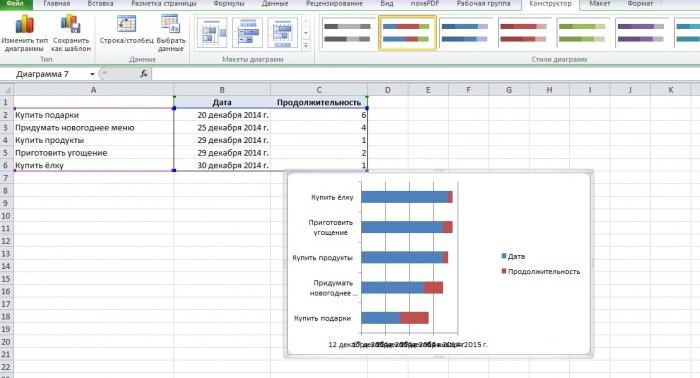
Task: Switch to the Конструктор tab
Action: (x=550, y=4)
